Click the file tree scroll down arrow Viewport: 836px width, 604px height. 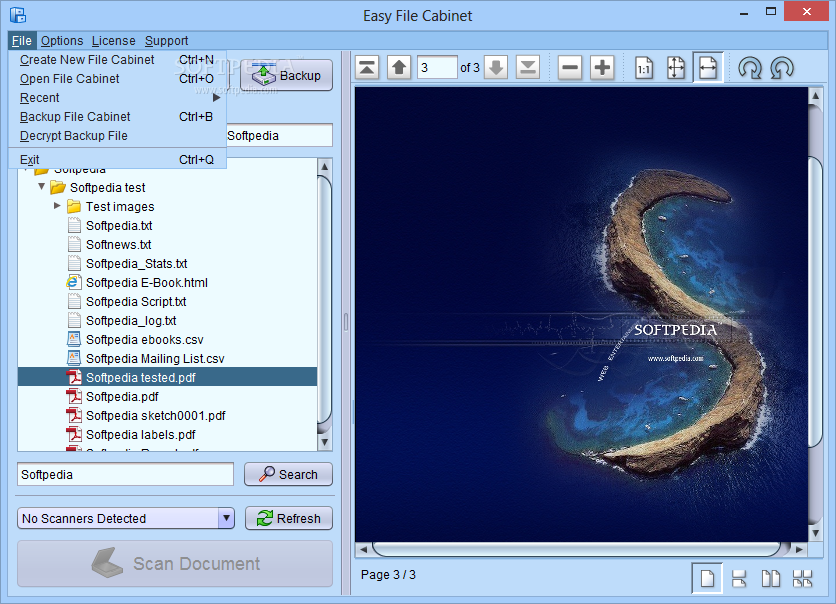pos(325,442)
